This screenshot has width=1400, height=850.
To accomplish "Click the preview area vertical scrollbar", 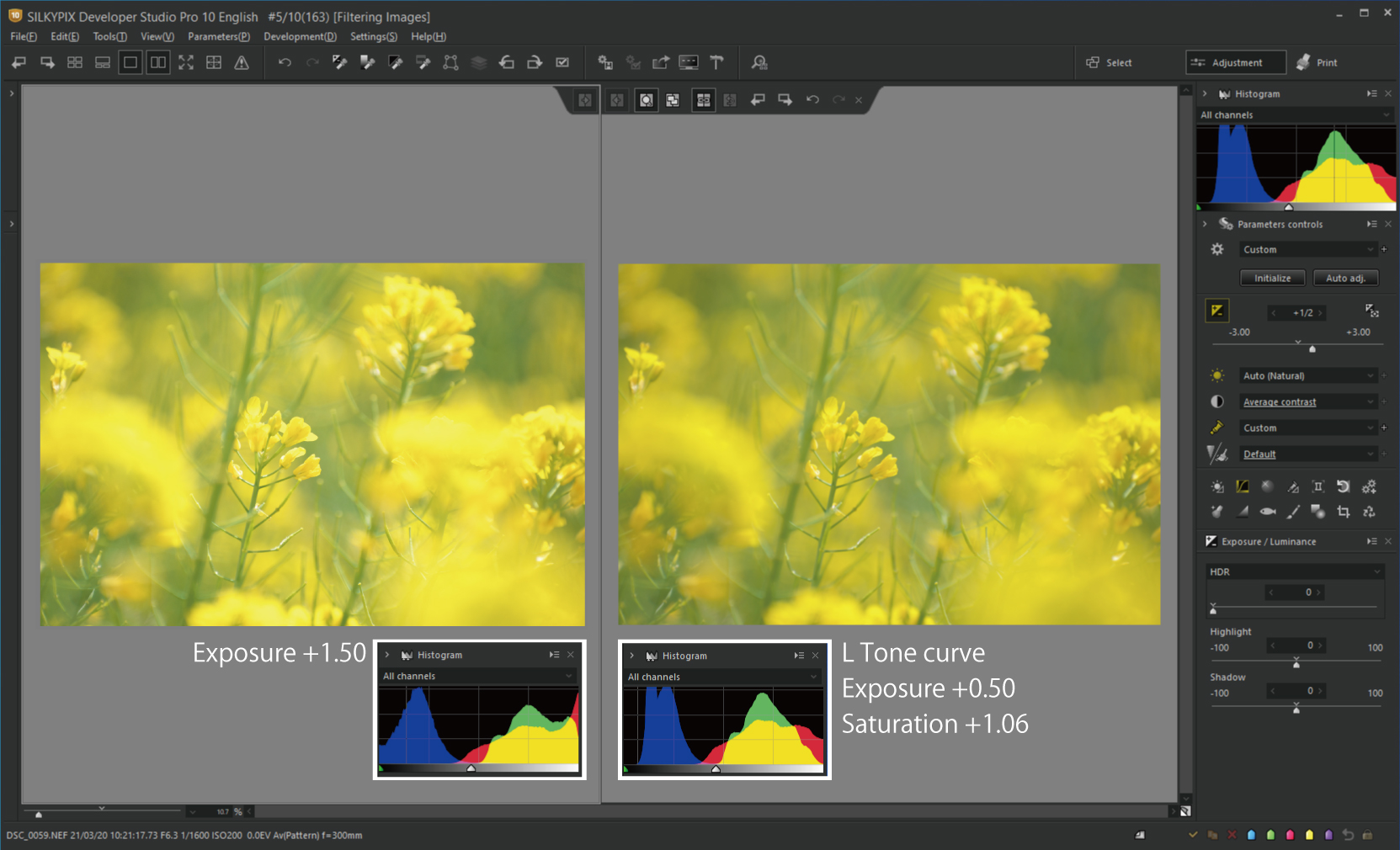I will click(1186, 444).
